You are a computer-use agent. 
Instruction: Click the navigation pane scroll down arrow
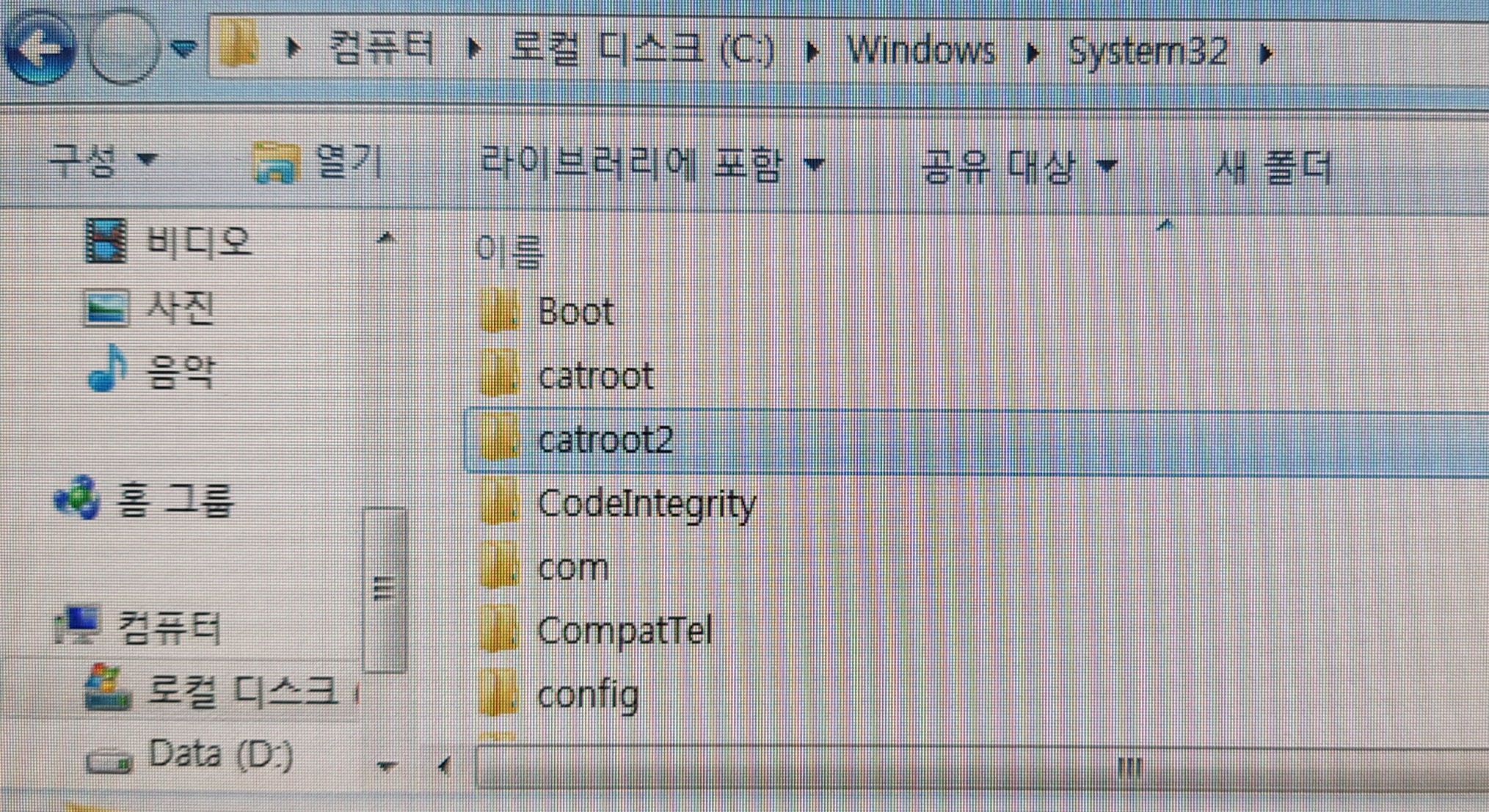pos(386,766)
